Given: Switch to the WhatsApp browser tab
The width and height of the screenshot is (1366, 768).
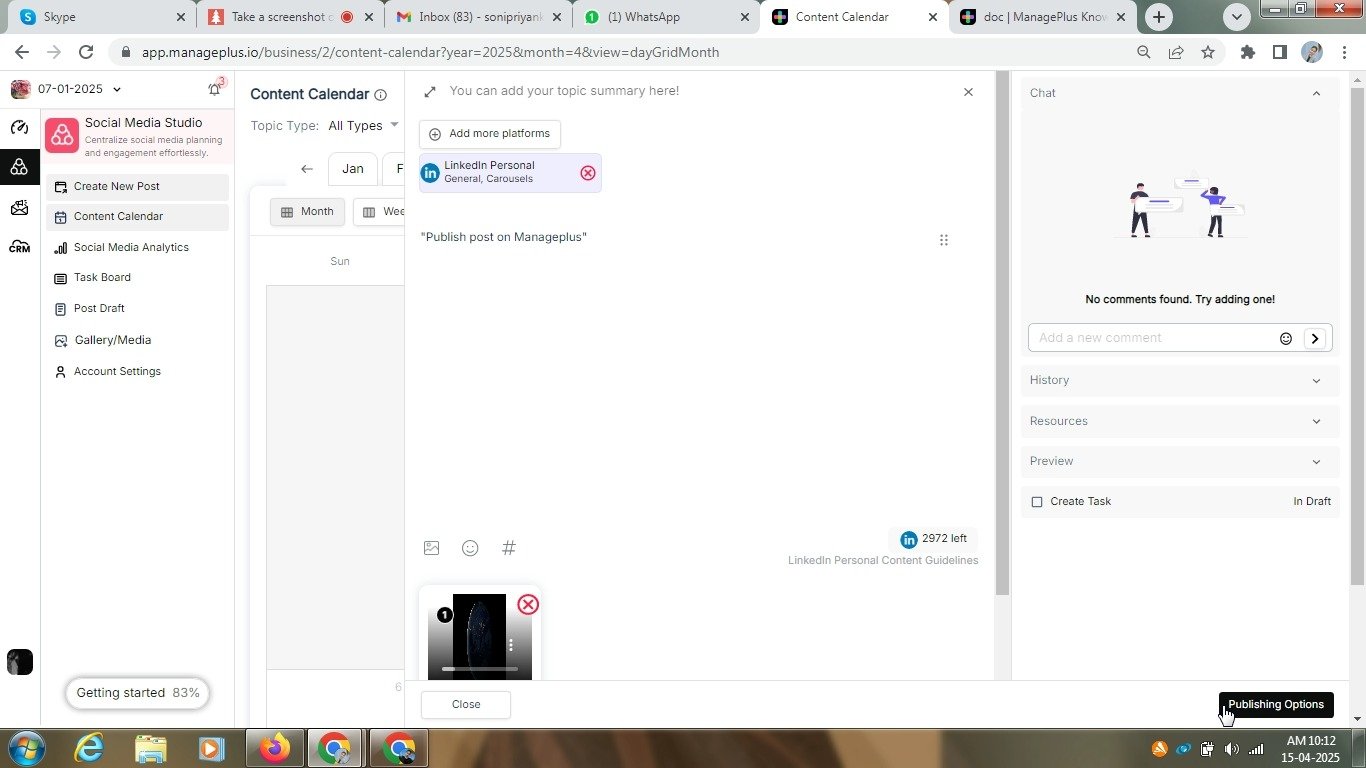Looking at the screenshot, I should (x=665, y=17).
